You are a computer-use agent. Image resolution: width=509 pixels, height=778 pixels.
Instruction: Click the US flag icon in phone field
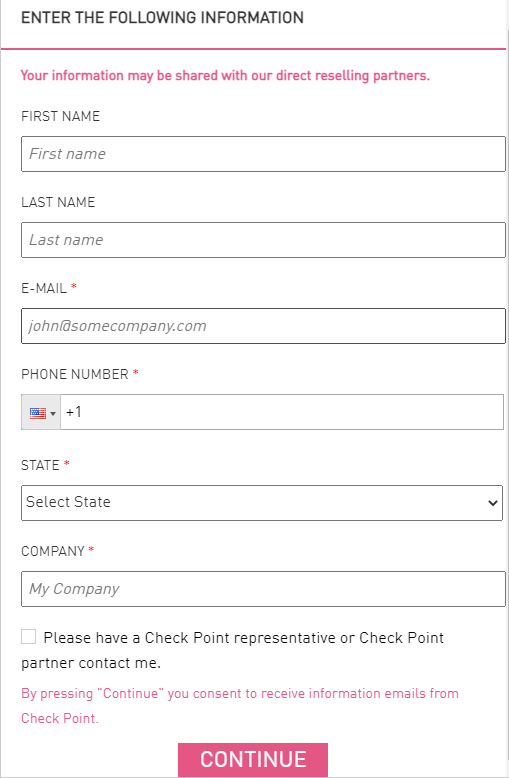pyautogui.click(x=38, y=413)
